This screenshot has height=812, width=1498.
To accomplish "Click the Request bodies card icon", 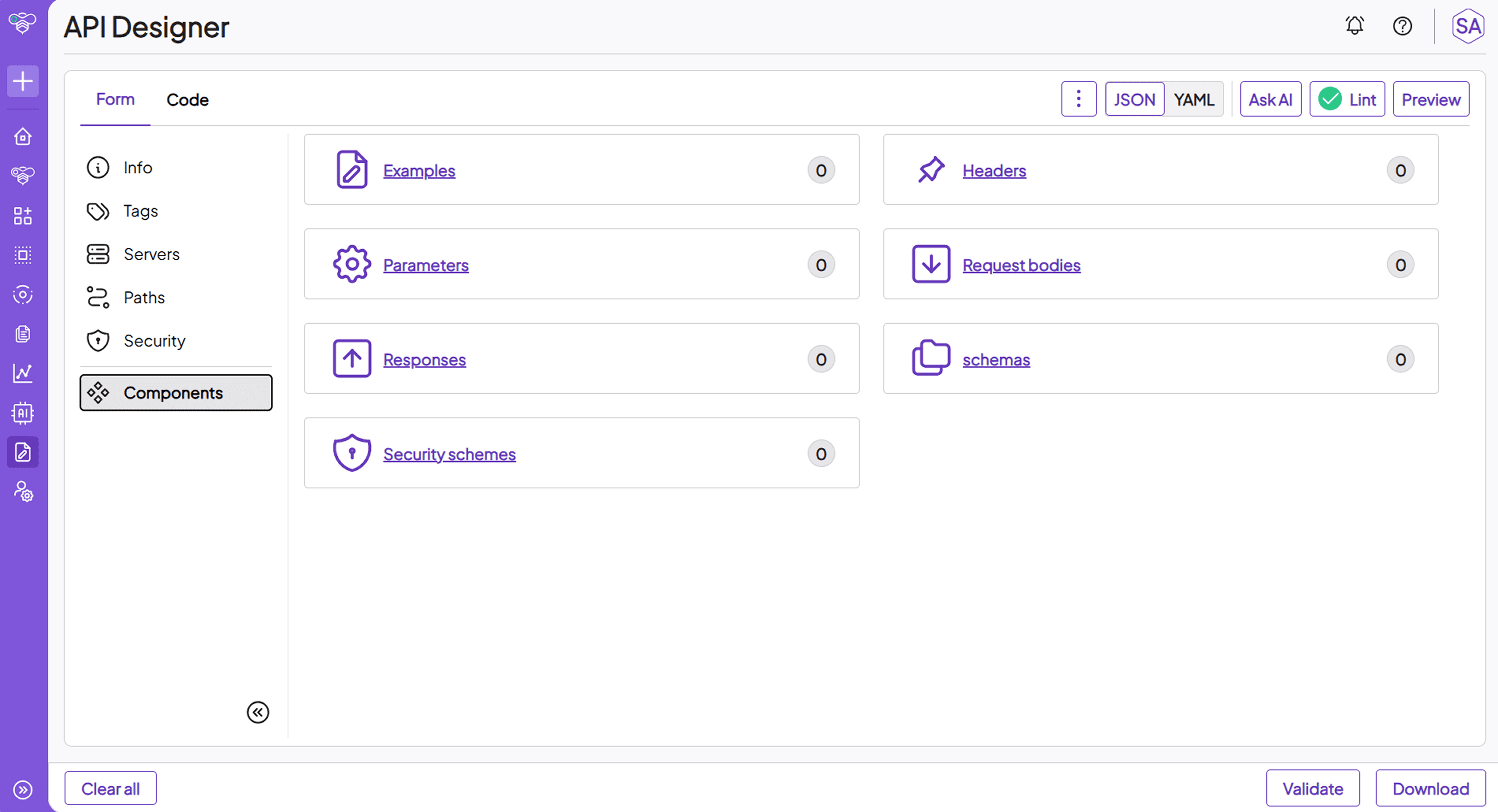I will pos(930,265).
